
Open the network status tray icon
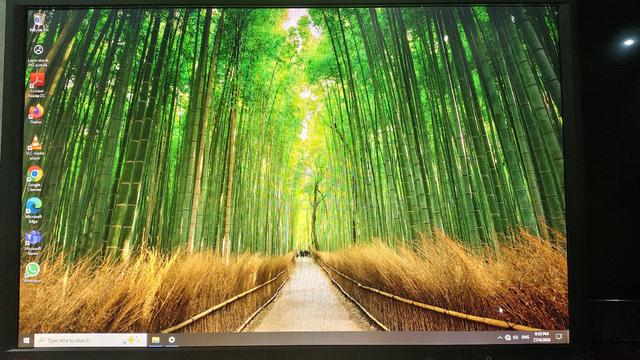tap(508, 338)
